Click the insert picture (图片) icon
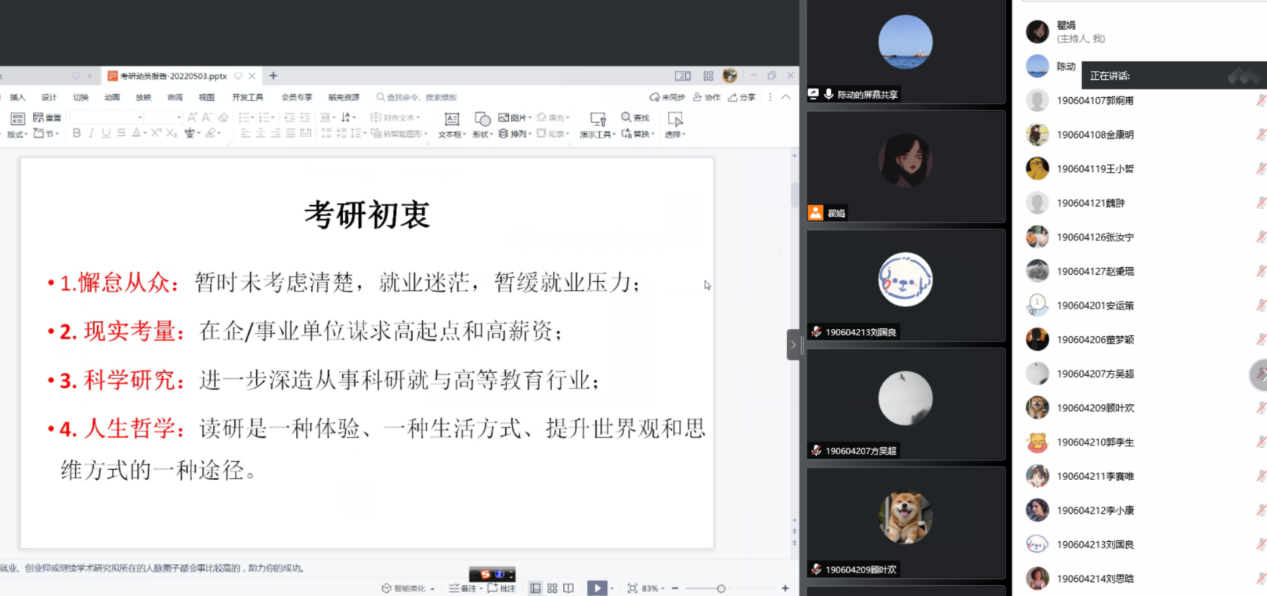Image resolution: width=1267 pixels, height=596 pixels. pos(503,117)
